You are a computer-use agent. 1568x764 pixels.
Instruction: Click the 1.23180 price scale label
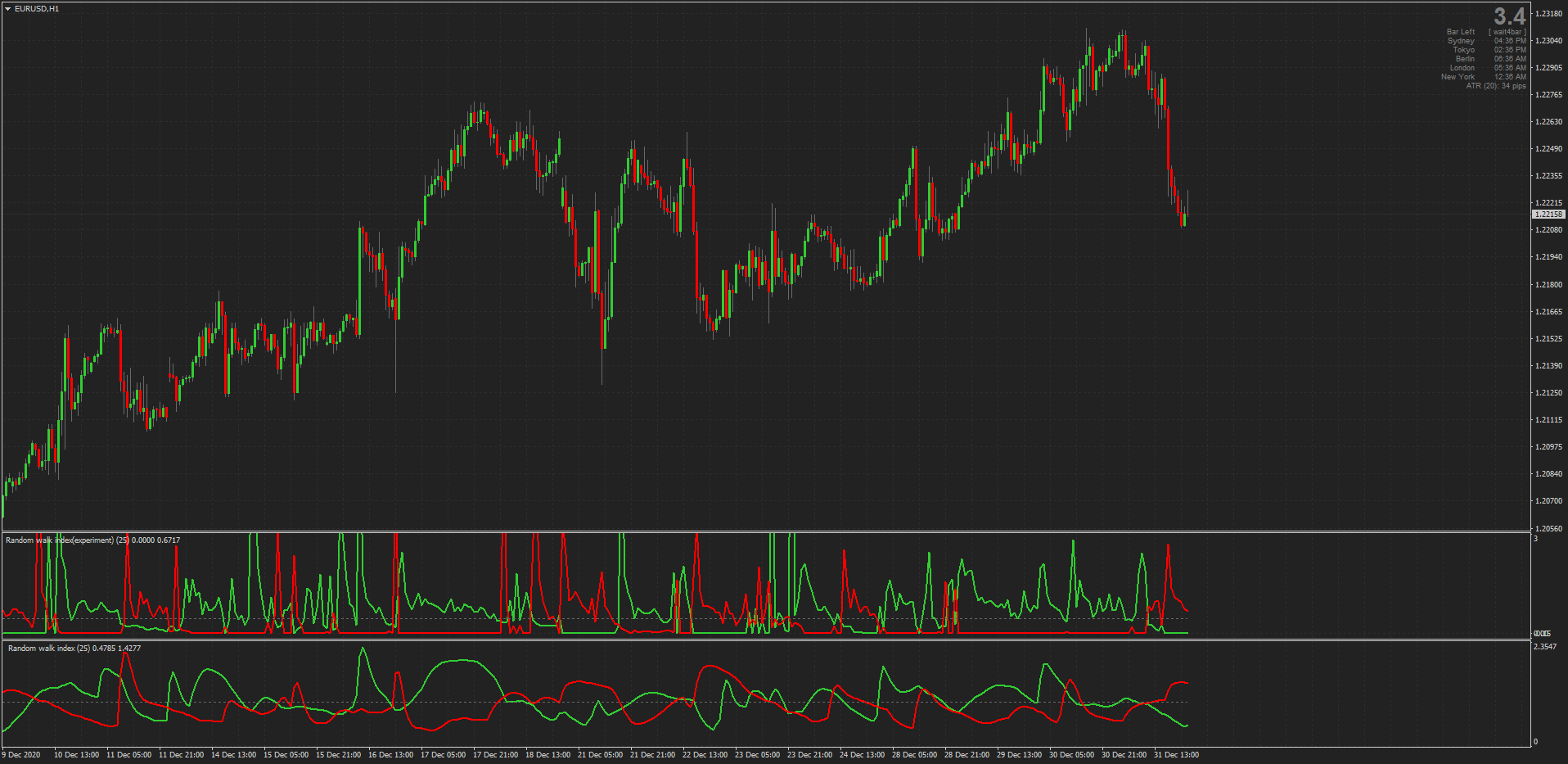tap(1548, 14)
